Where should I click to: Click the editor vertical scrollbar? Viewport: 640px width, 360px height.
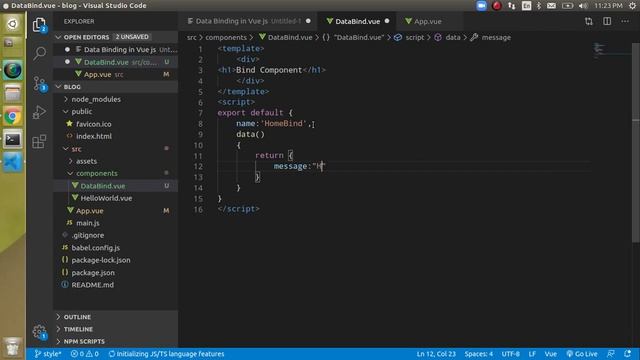point(636,143)
